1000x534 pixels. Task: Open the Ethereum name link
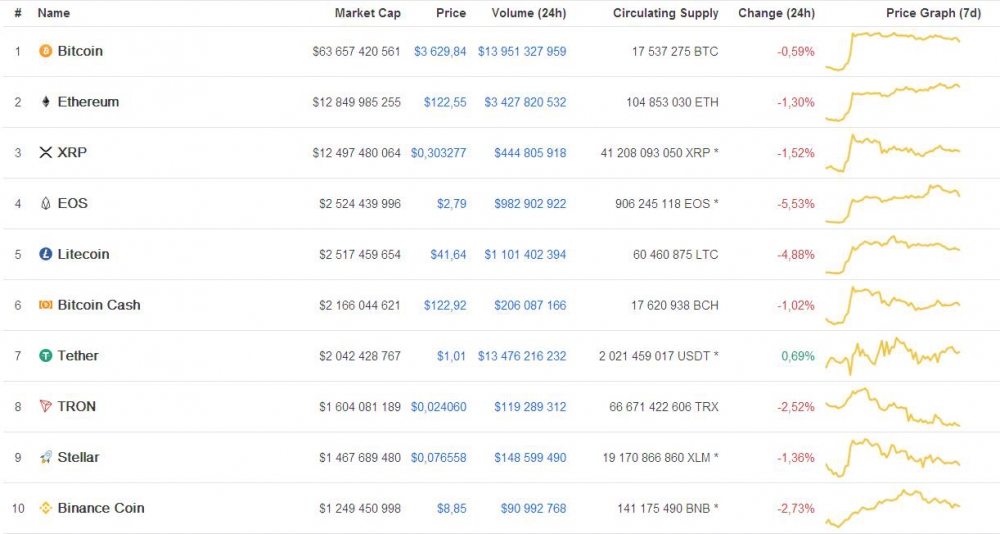pos(88,102)
